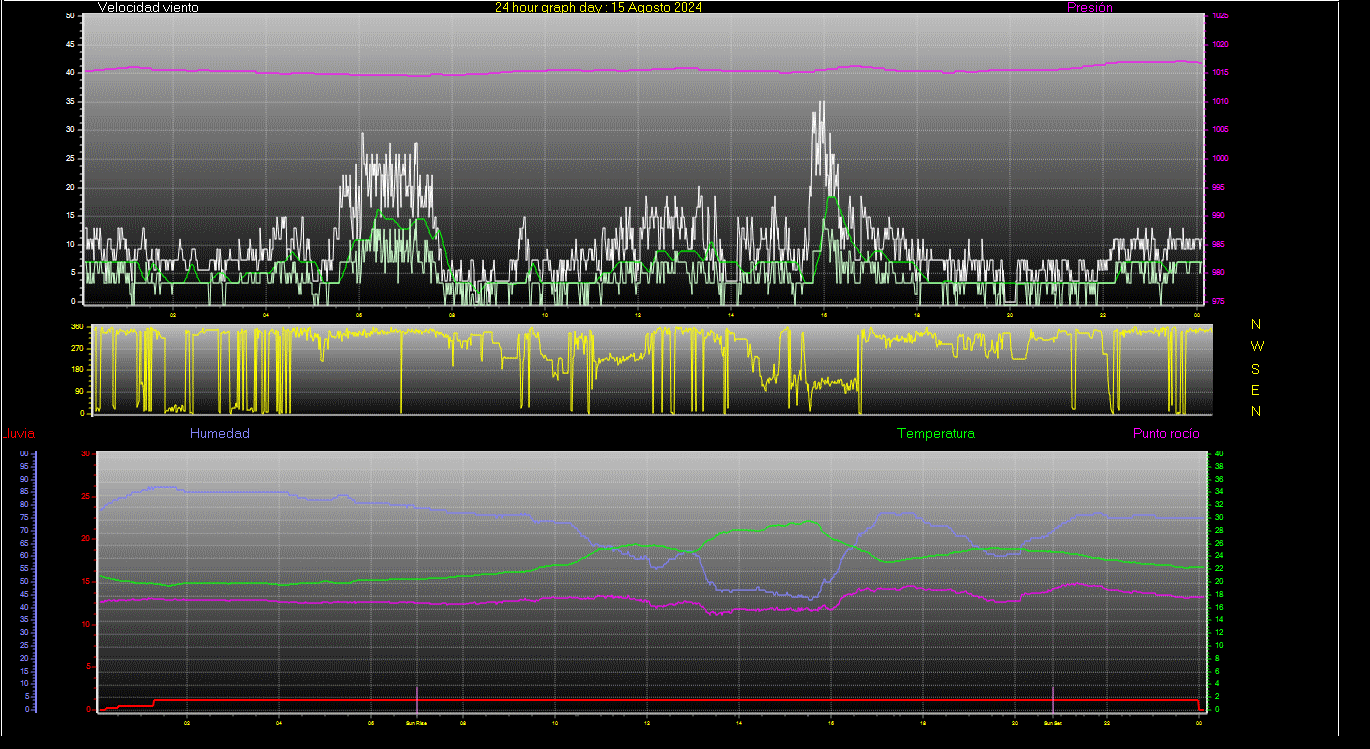Click the '12' hour tick under bottom graph
Image resolution: width=1370 pixels, height=749 pixels.
[x=647, y=722]
